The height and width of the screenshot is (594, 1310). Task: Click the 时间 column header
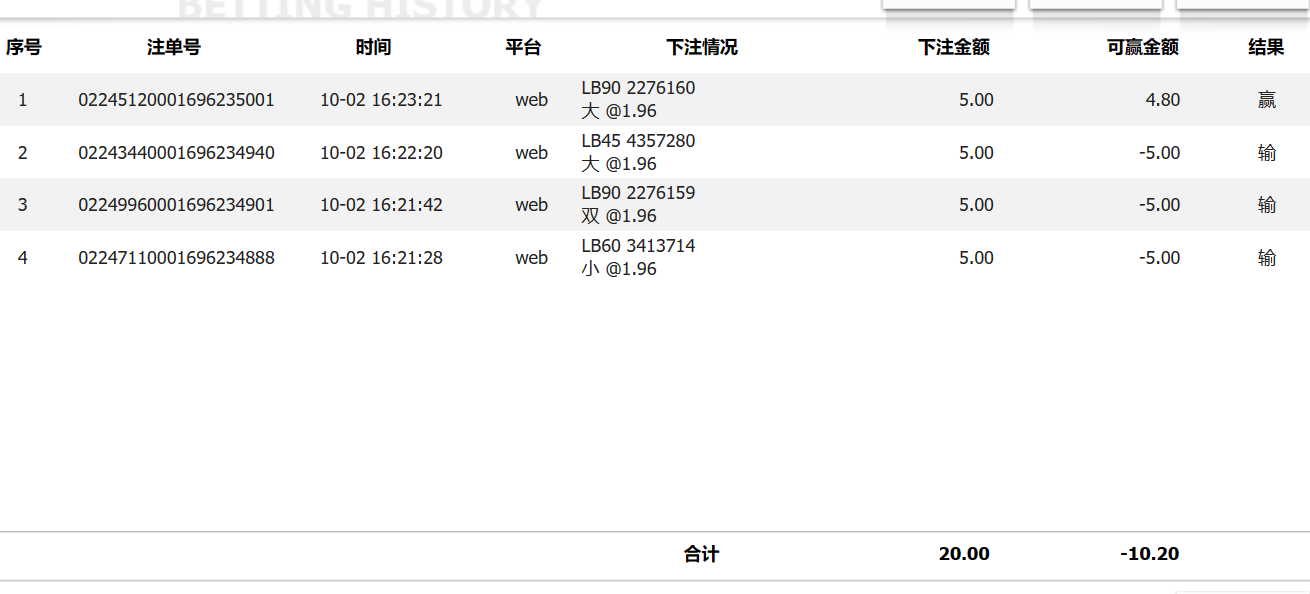pos(373,47)
